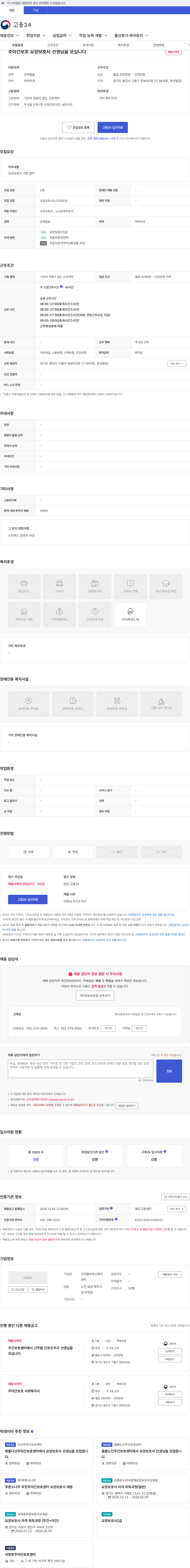Jump to the 근무조건 section tab
The height and width of the screenshot is (1568, 190).
point(53,45)
